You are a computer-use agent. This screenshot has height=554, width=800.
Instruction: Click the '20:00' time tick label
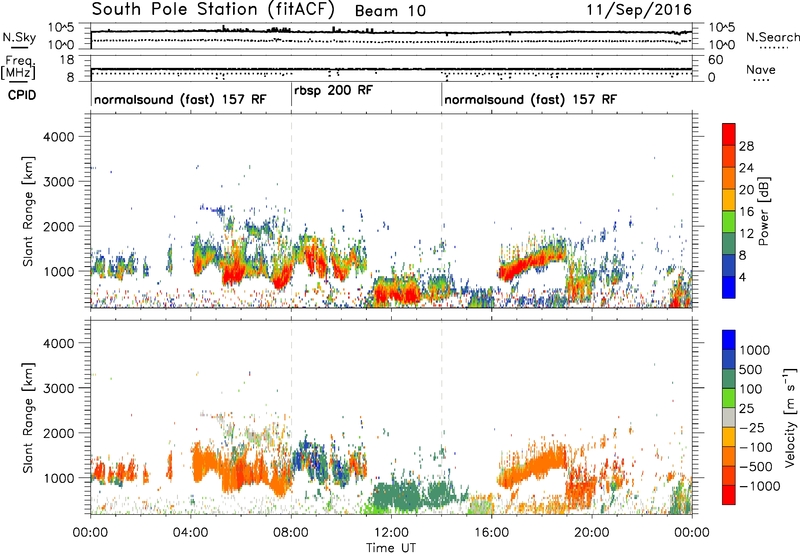click(591, 533)
